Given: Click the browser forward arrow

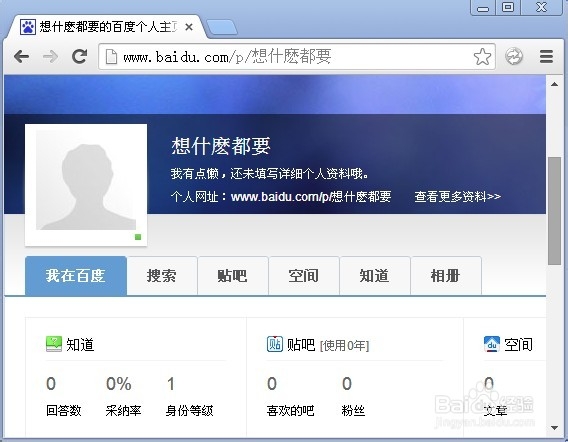Looking at the screenshot, I should (50, 57).
